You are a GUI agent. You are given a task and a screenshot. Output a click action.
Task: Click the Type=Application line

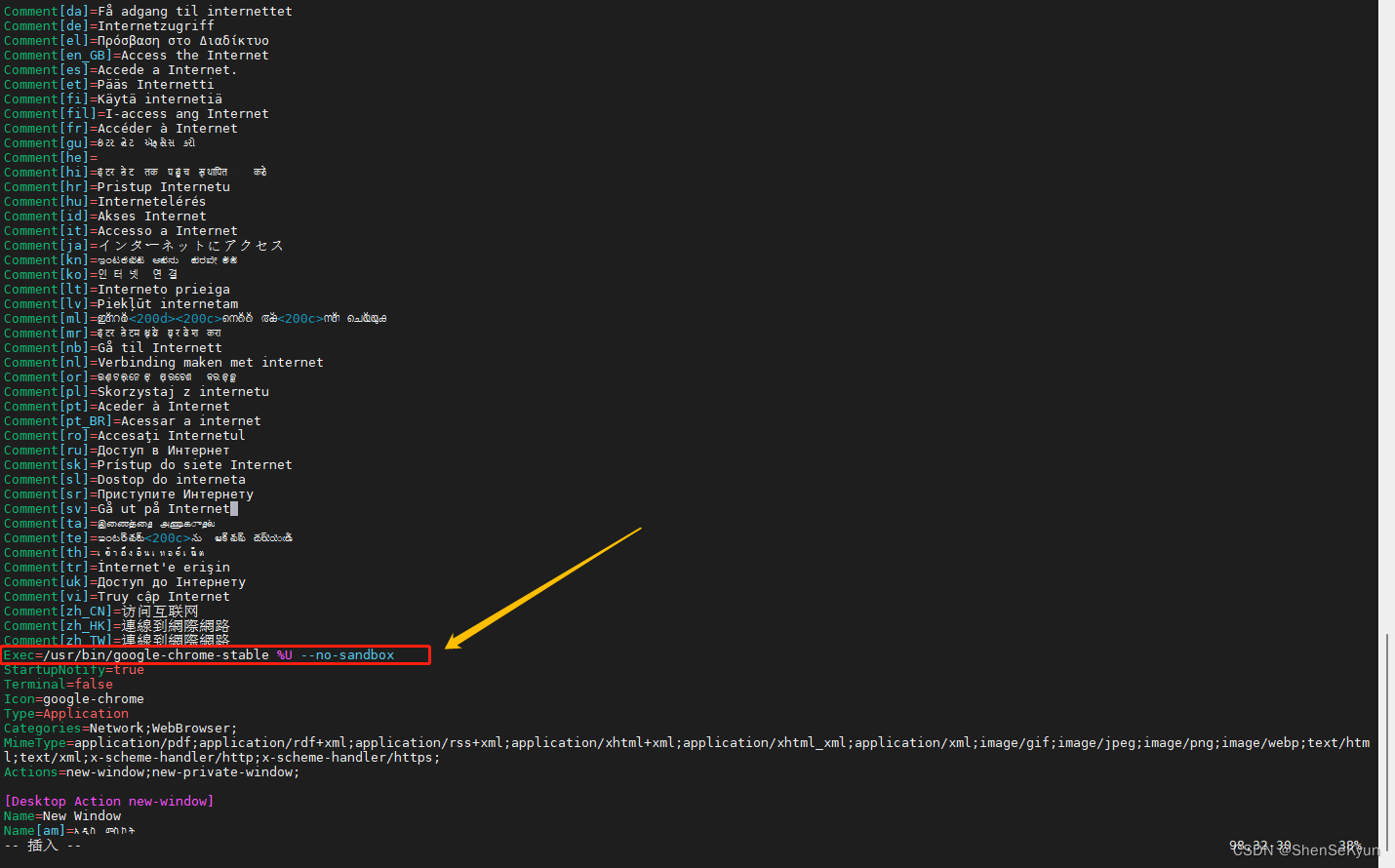pos(66,714)
